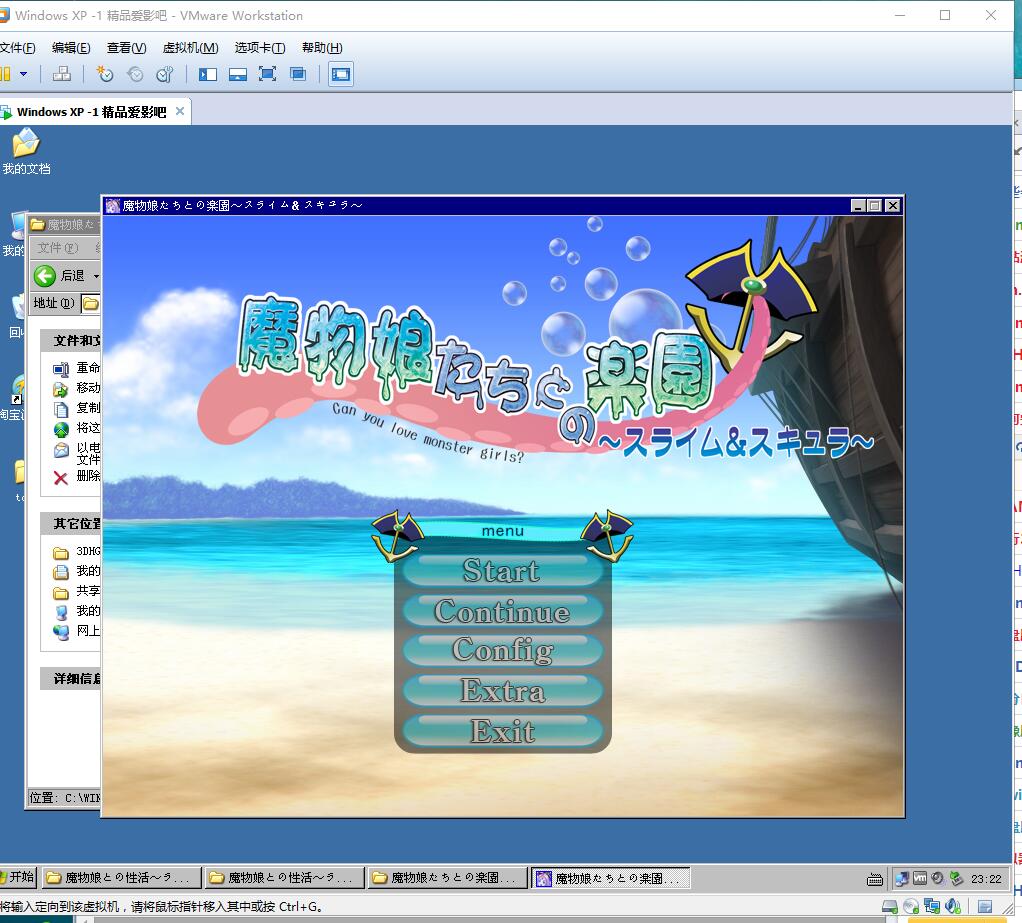Toggle the thumbnail bar view in toolbar

[238, 74]
